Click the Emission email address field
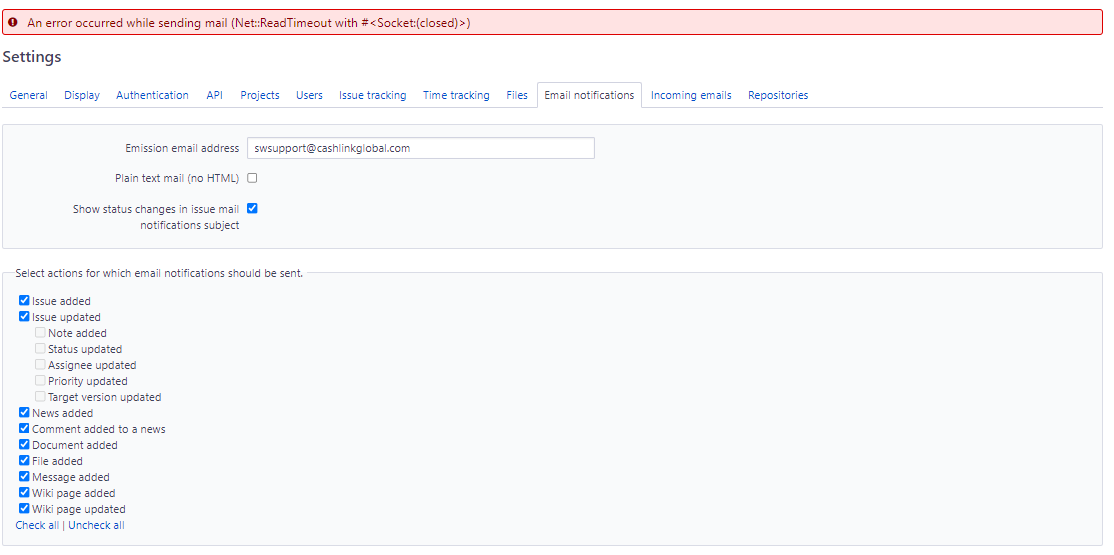1114x555 pixels. click(x=420, y=148)
